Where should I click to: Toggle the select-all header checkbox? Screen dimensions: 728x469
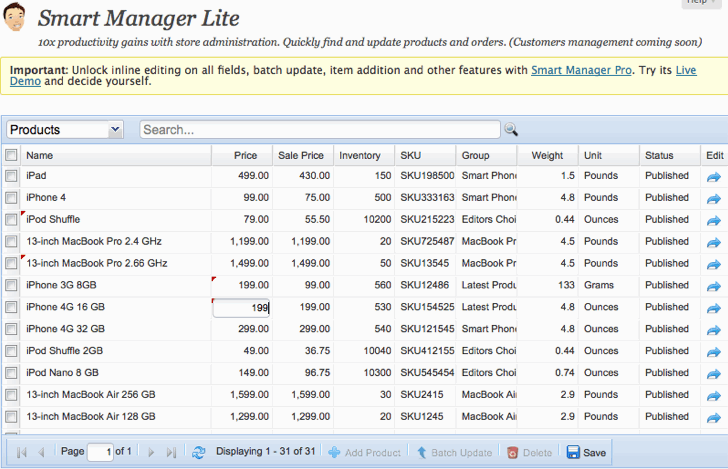click(11, 155)
